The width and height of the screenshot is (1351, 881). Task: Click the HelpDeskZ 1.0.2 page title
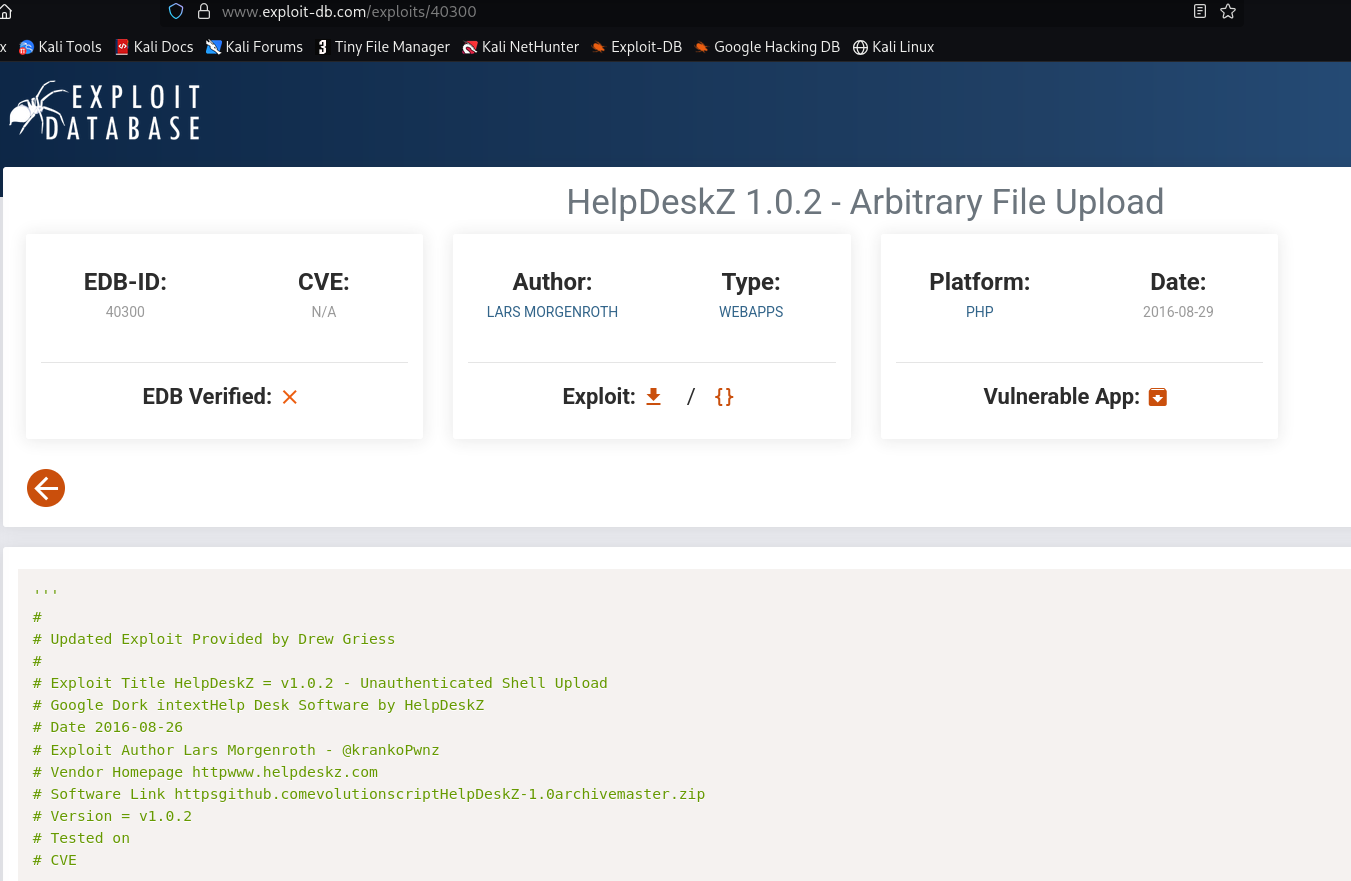(865, 202)
